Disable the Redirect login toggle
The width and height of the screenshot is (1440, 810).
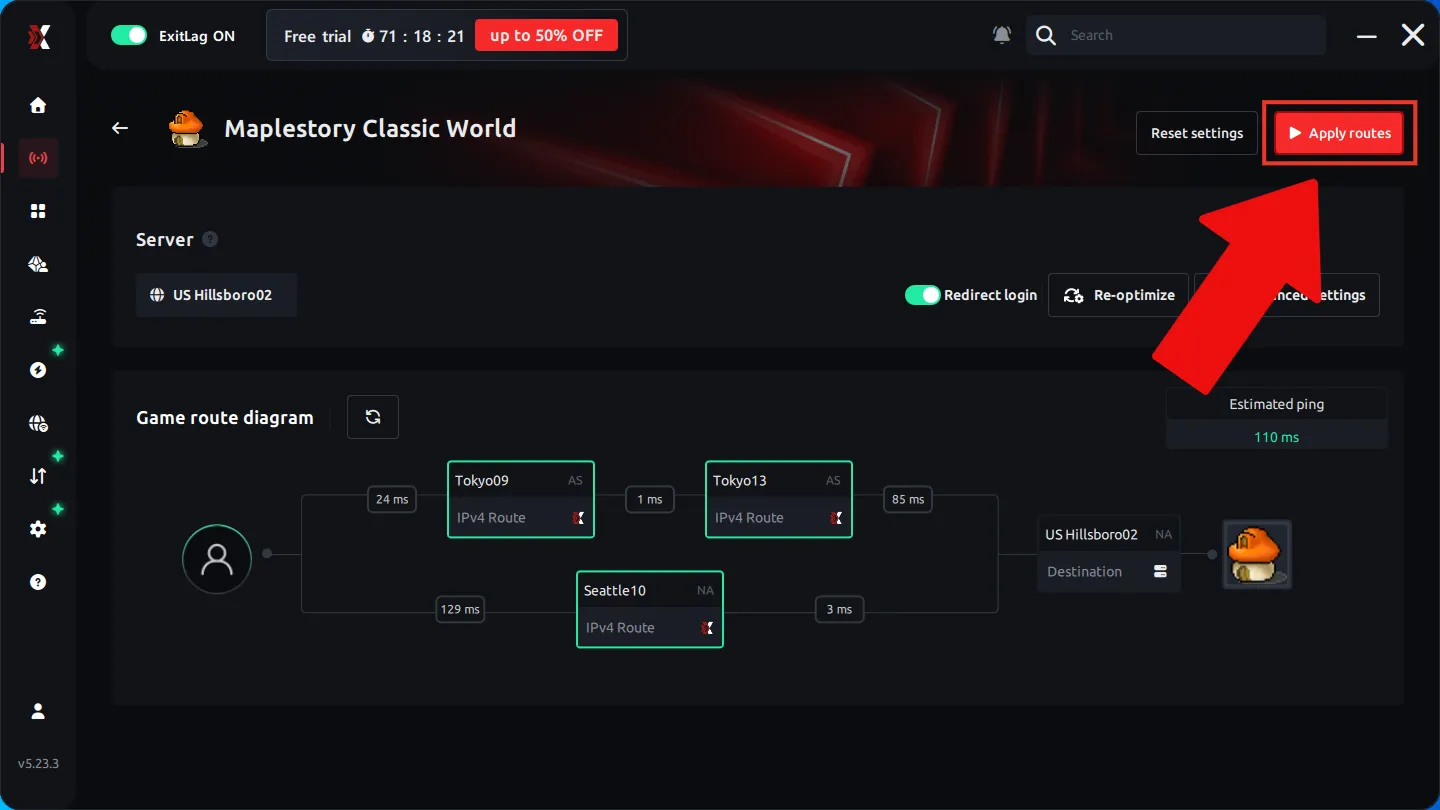(922, 295)
